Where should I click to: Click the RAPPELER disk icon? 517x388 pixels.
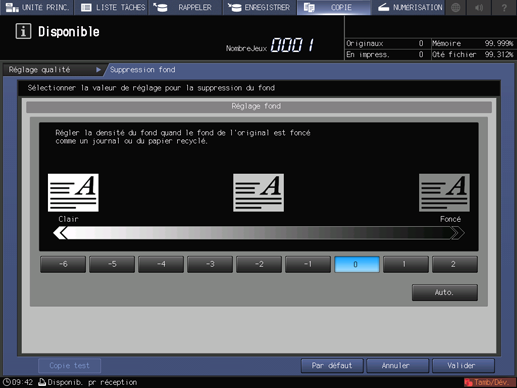(x=160, y=7)
